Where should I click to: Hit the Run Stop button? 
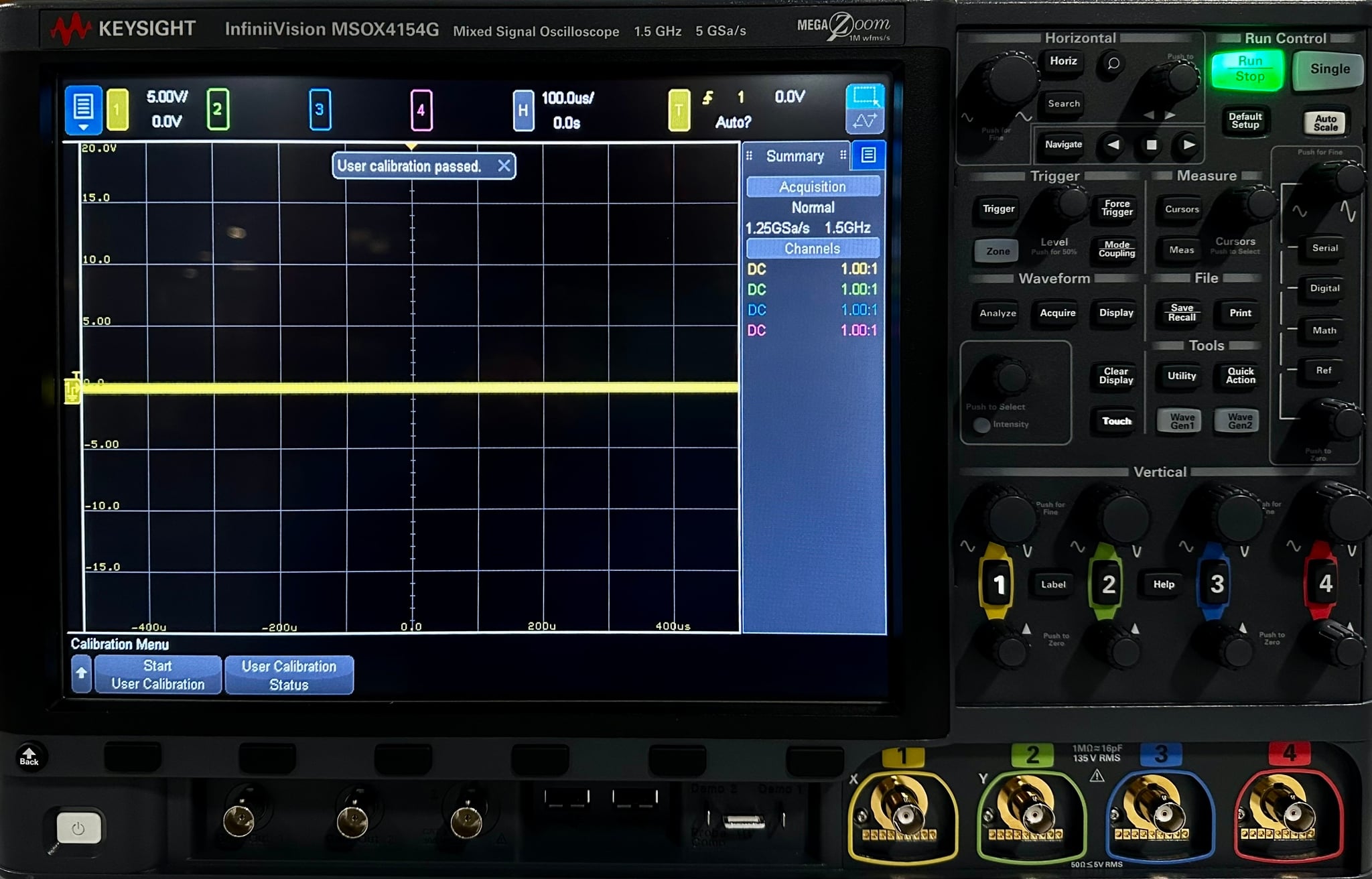point(1249,69)
